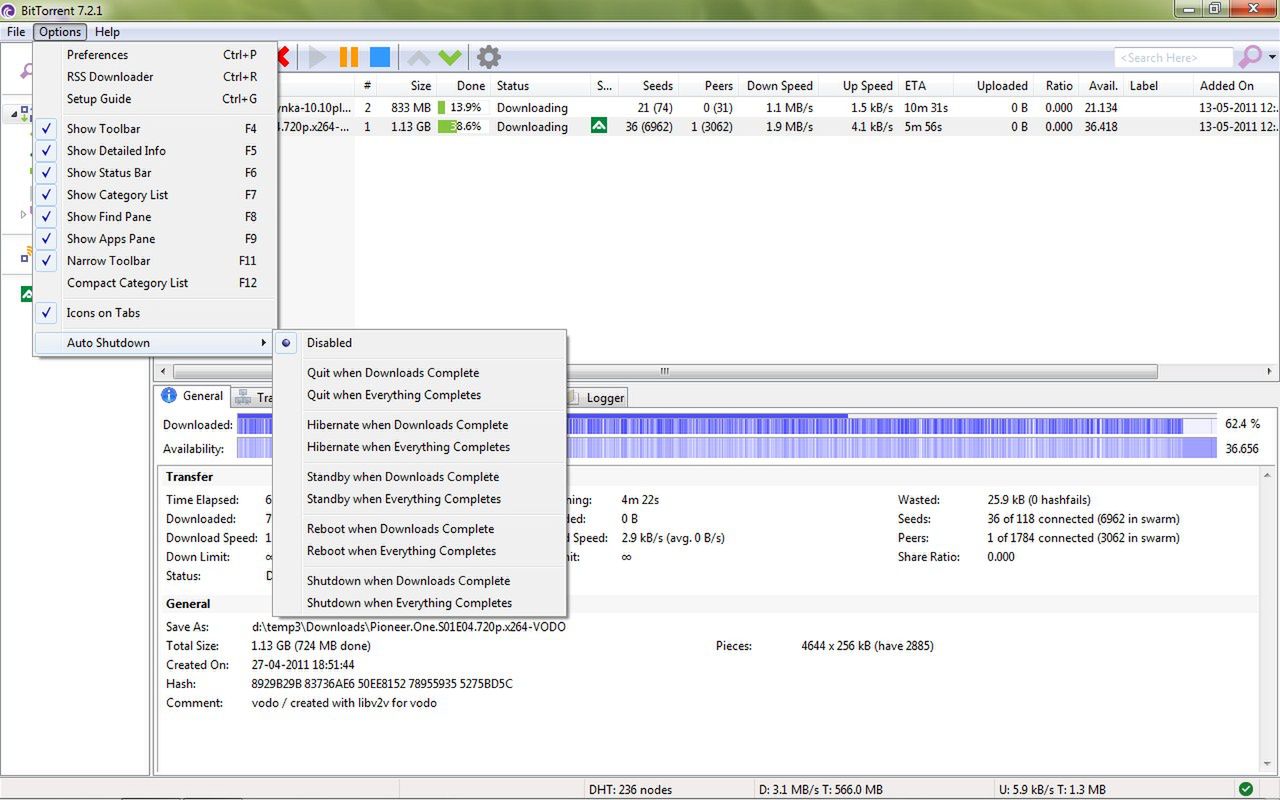Open Preferences via the gear toolbar icon
Screen dimensions: 1280x800
point(488,57)
